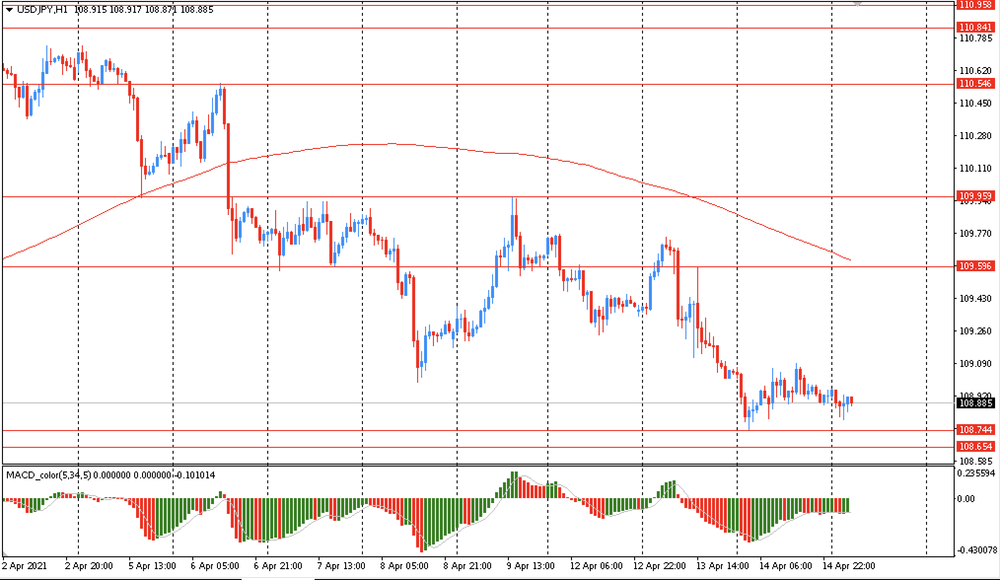Image resolution: width=1000 pixels, height=580 pixels.
Task: Click the latest candlestick near 108.885
Action: point(851,400)
